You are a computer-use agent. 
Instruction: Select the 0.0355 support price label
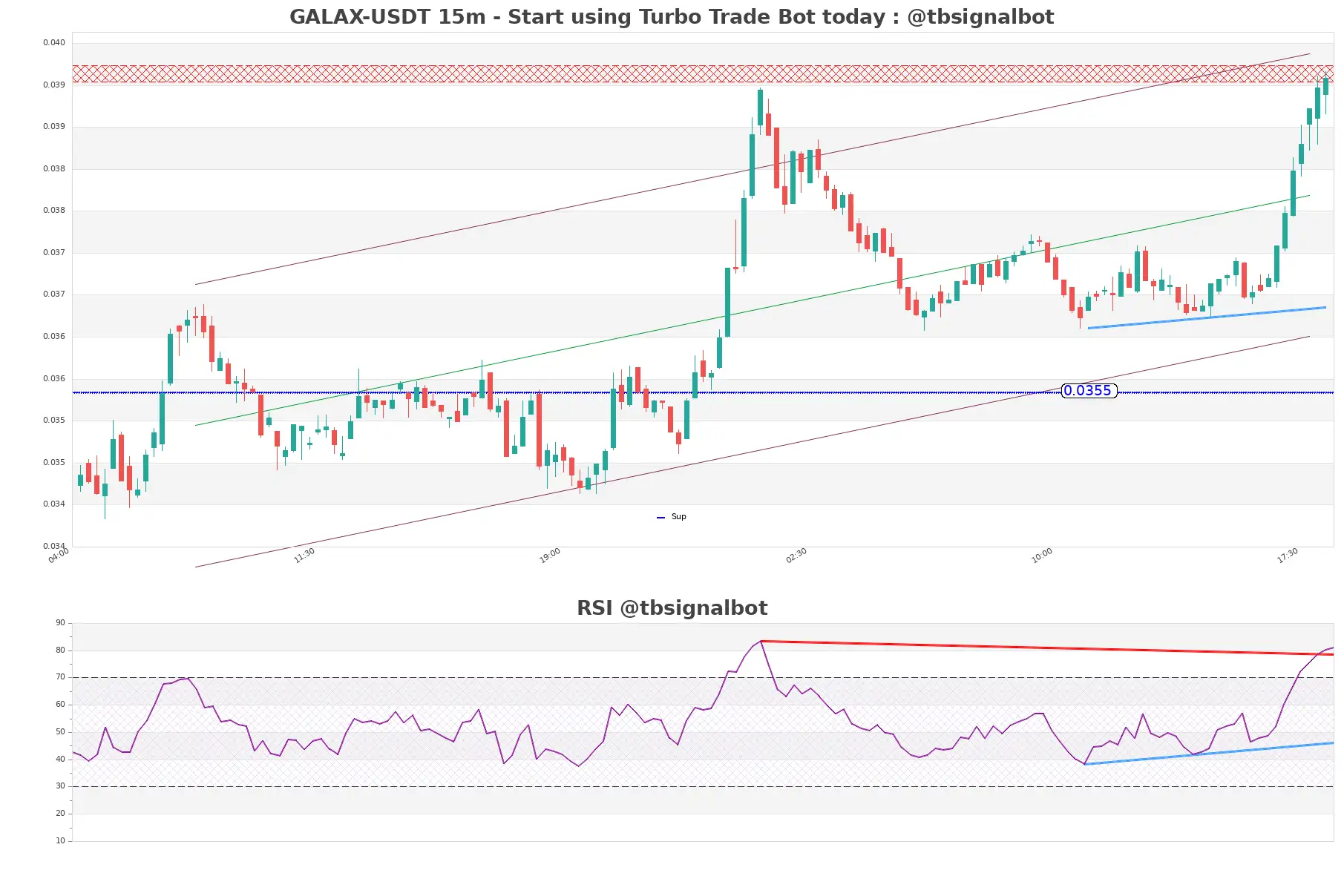pyautogui.click(x=1089, y=390)
